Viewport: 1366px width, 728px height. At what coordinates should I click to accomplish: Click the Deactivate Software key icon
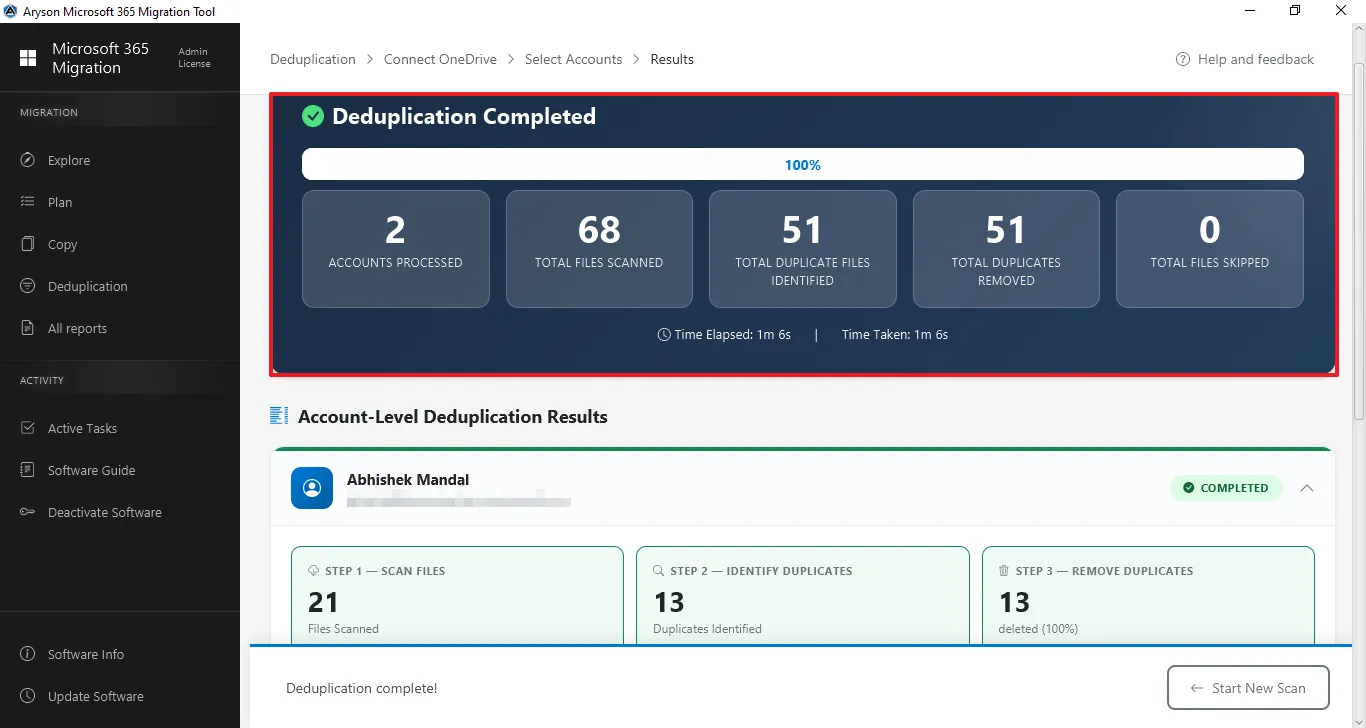(x=28, y=512)
